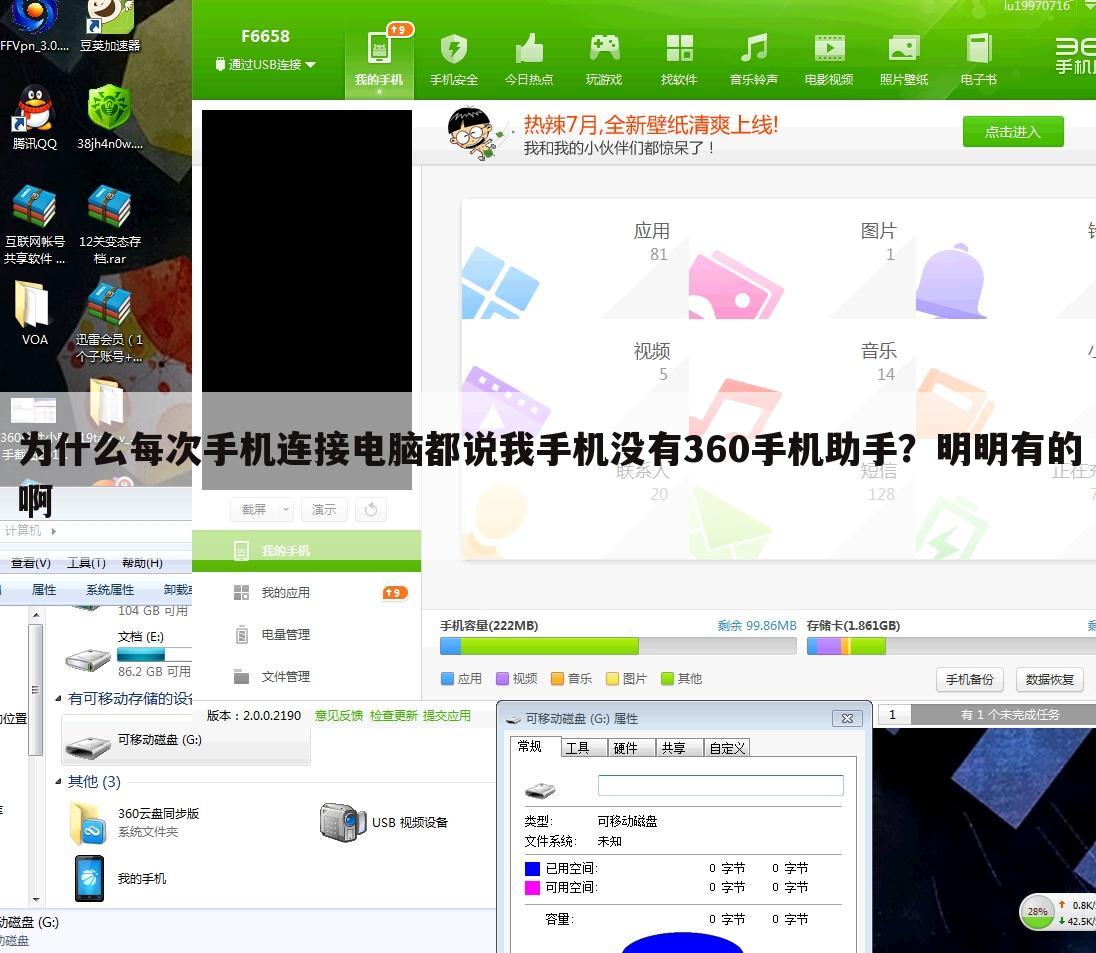Select USB 视频设备 in Explorer window
Viewport: 1096px width, 953px height.
[384, 822]
